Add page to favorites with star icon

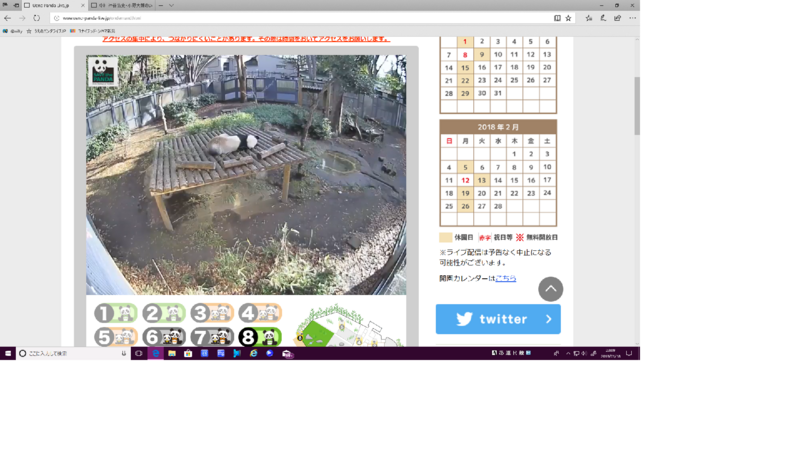(x=568, y=18)
